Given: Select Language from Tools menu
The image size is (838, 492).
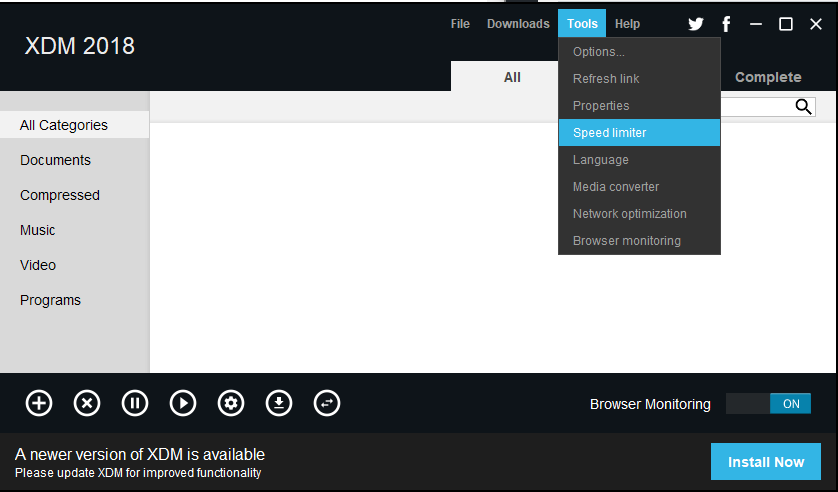Looking at the screenshot, I should (639, 160).
